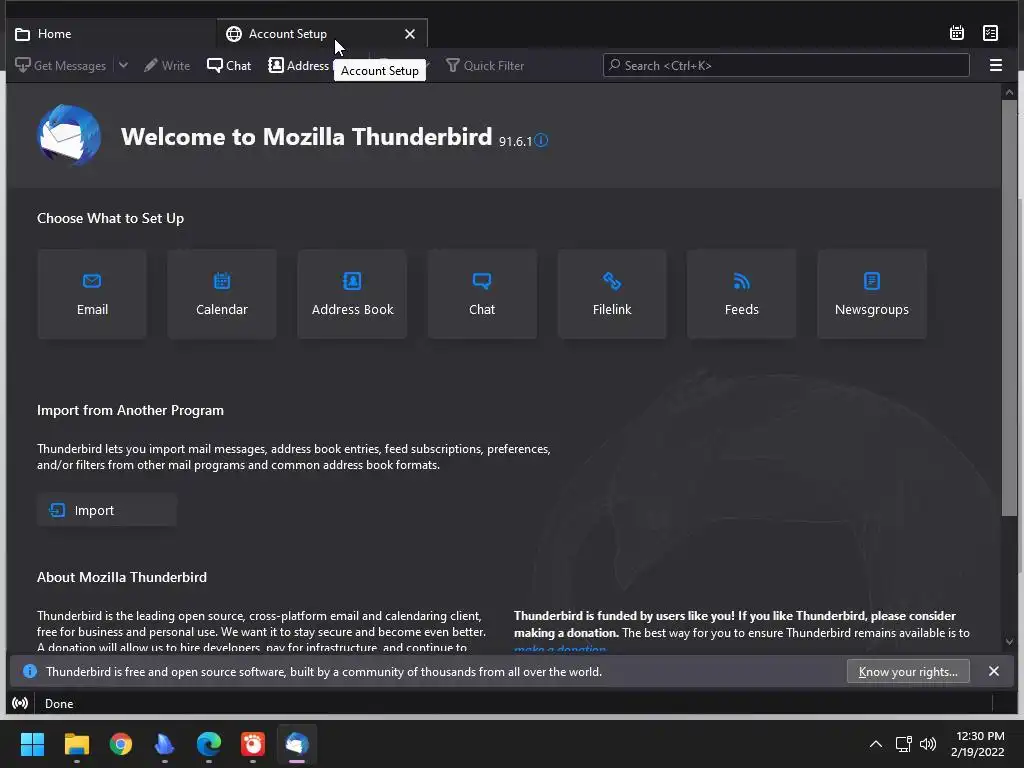
Task: Open the calendar tab icon in the title bar
Action: click(x=957, y=33)
